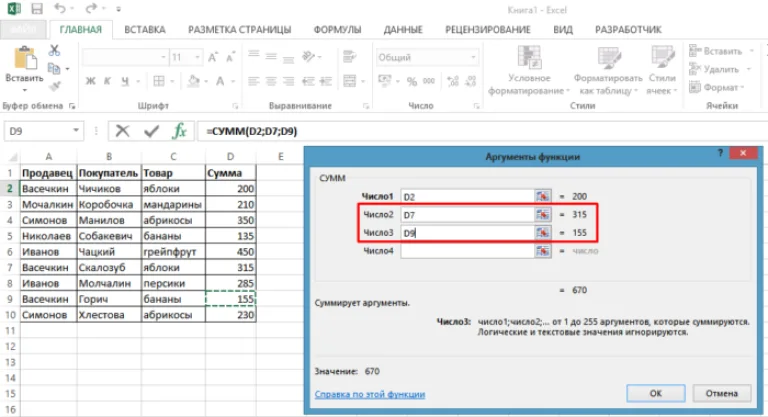768x417 pixels.
Task: Open Условное форматирование dropdown
Action: [529, 70]
